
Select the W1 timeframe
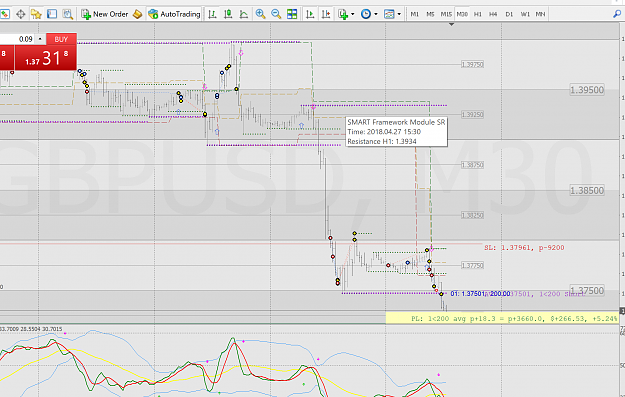525,14
